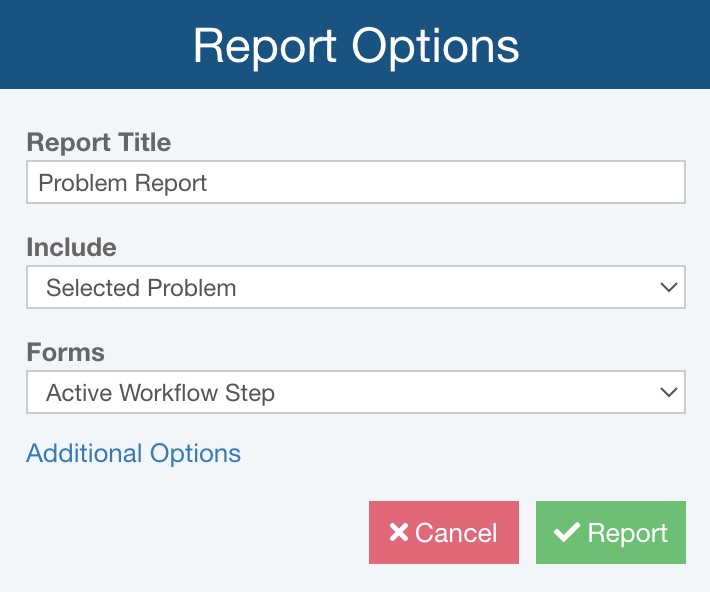710x592 pixels.
Task: Open the Selected Problem combo box
Action: [355, 288]
